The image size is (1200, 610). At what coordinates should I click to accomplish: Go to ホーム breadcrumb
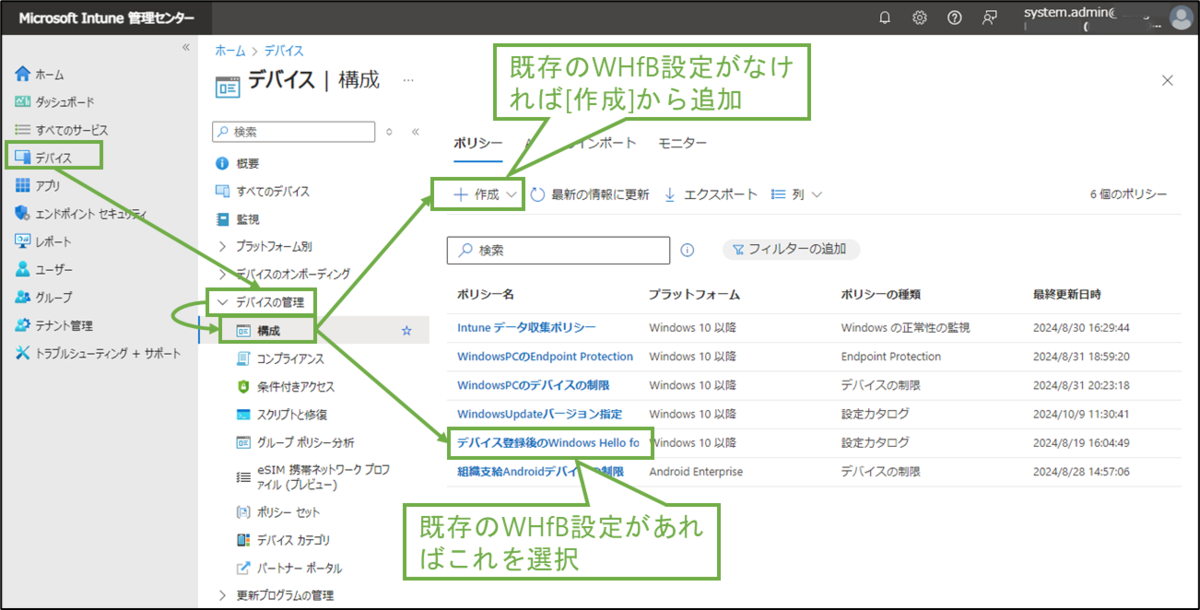point(229,50)
